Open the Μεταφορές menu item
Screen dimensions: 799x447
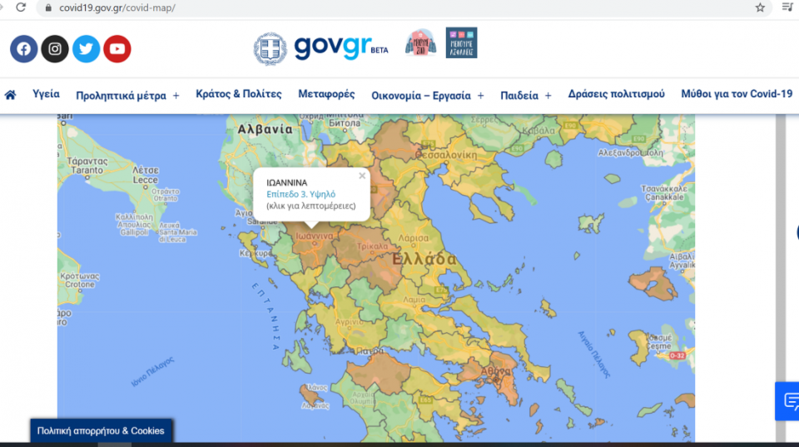click(326, 94)
